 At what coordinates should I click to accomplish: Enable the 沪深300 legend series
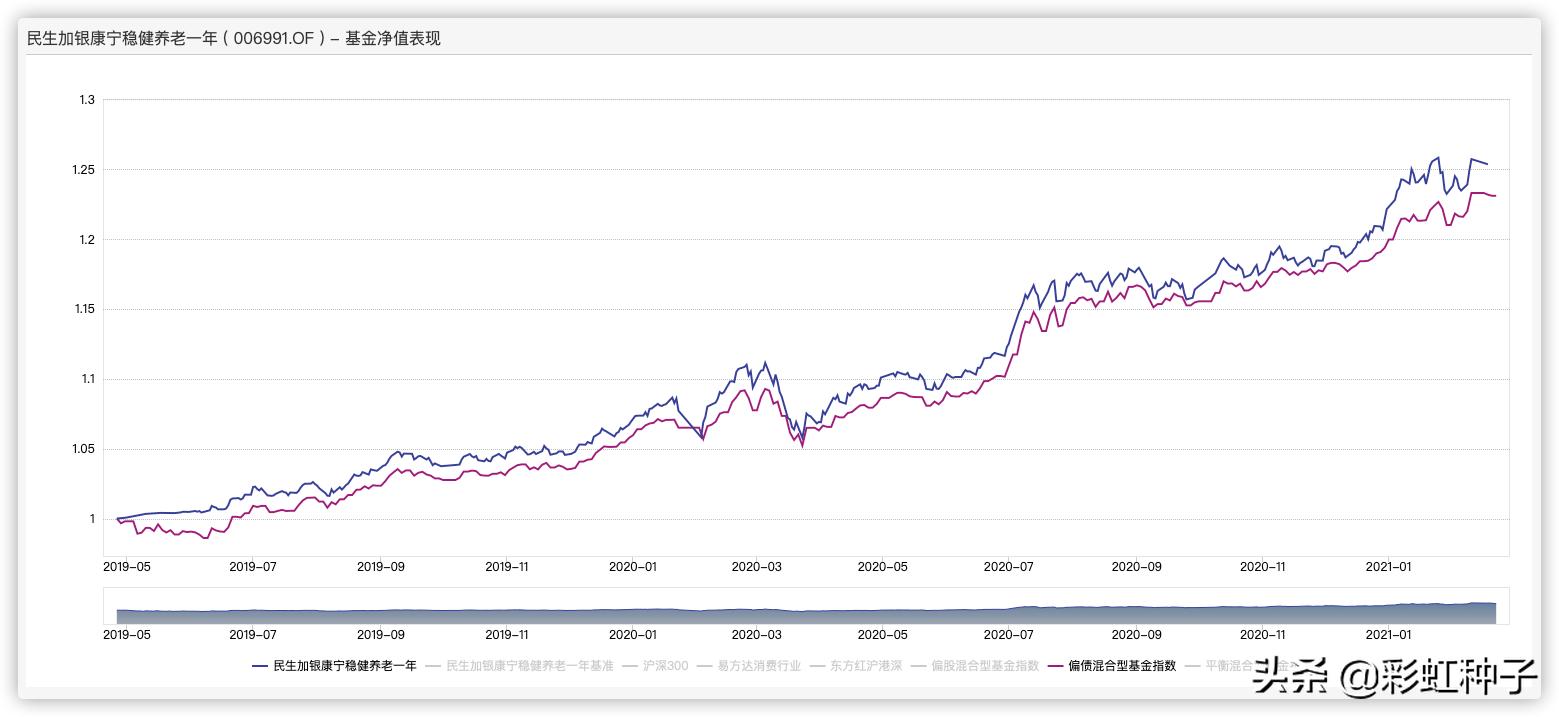coord(655,665)
